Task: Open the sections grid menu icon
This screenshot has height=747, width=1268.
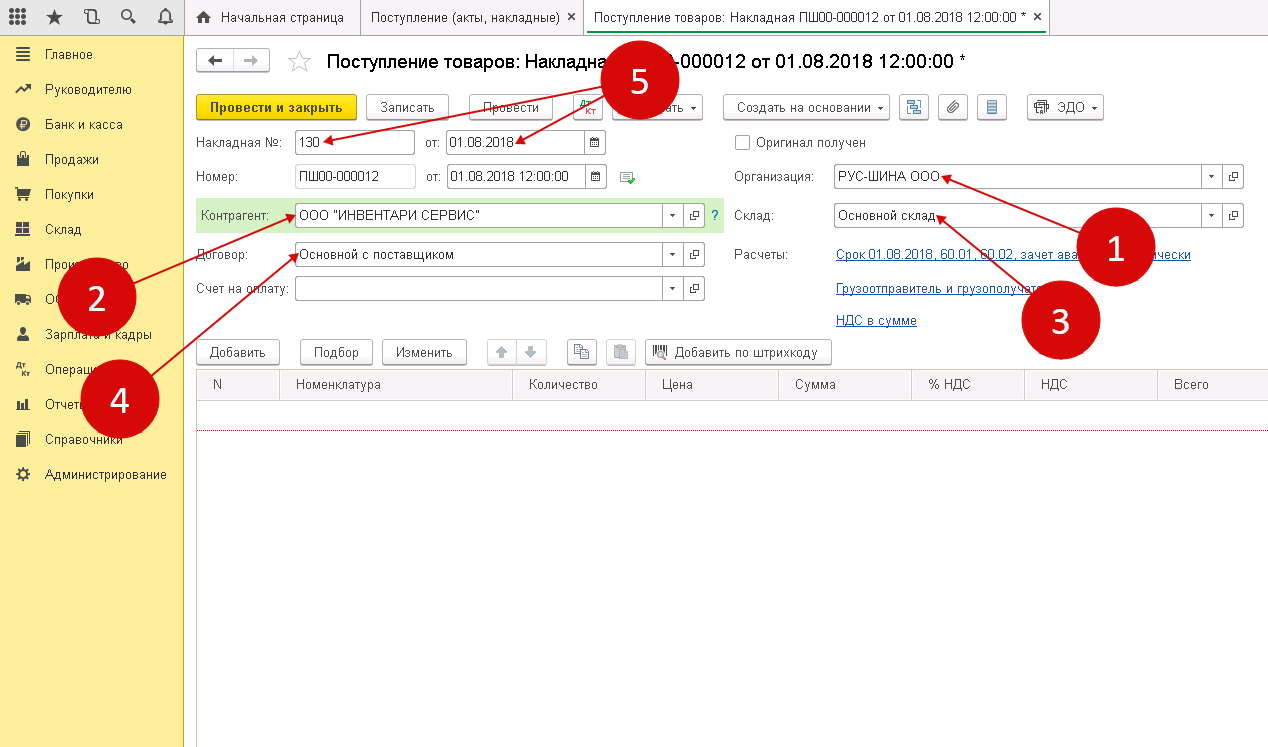Action: coord(17,17)
